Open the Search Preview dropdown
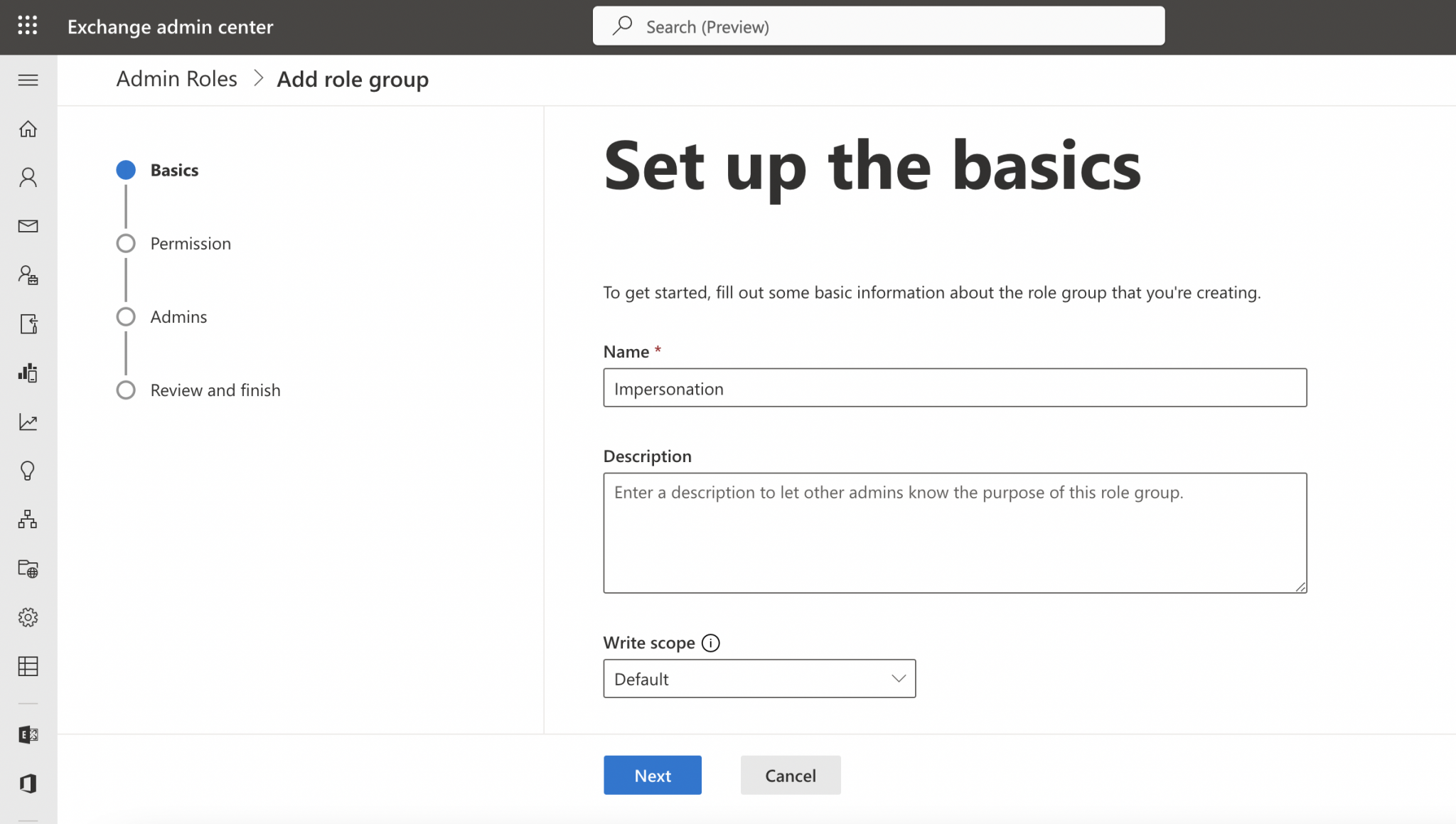This screenshot has height=824, width=1456. (x=879, y=26)
